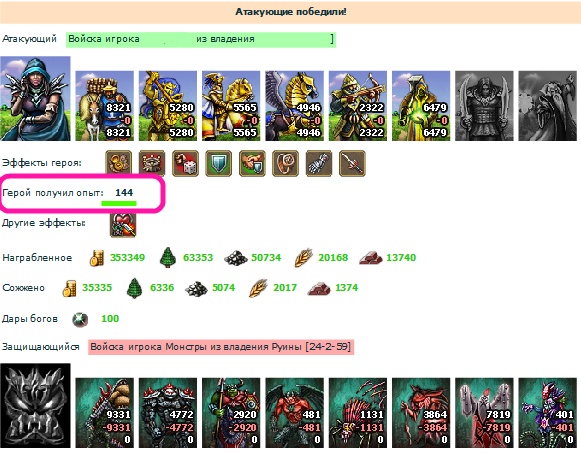
Task: Click the defender unit showing 9331 losses
Action: pyautogui.click(x=104, y=413)
